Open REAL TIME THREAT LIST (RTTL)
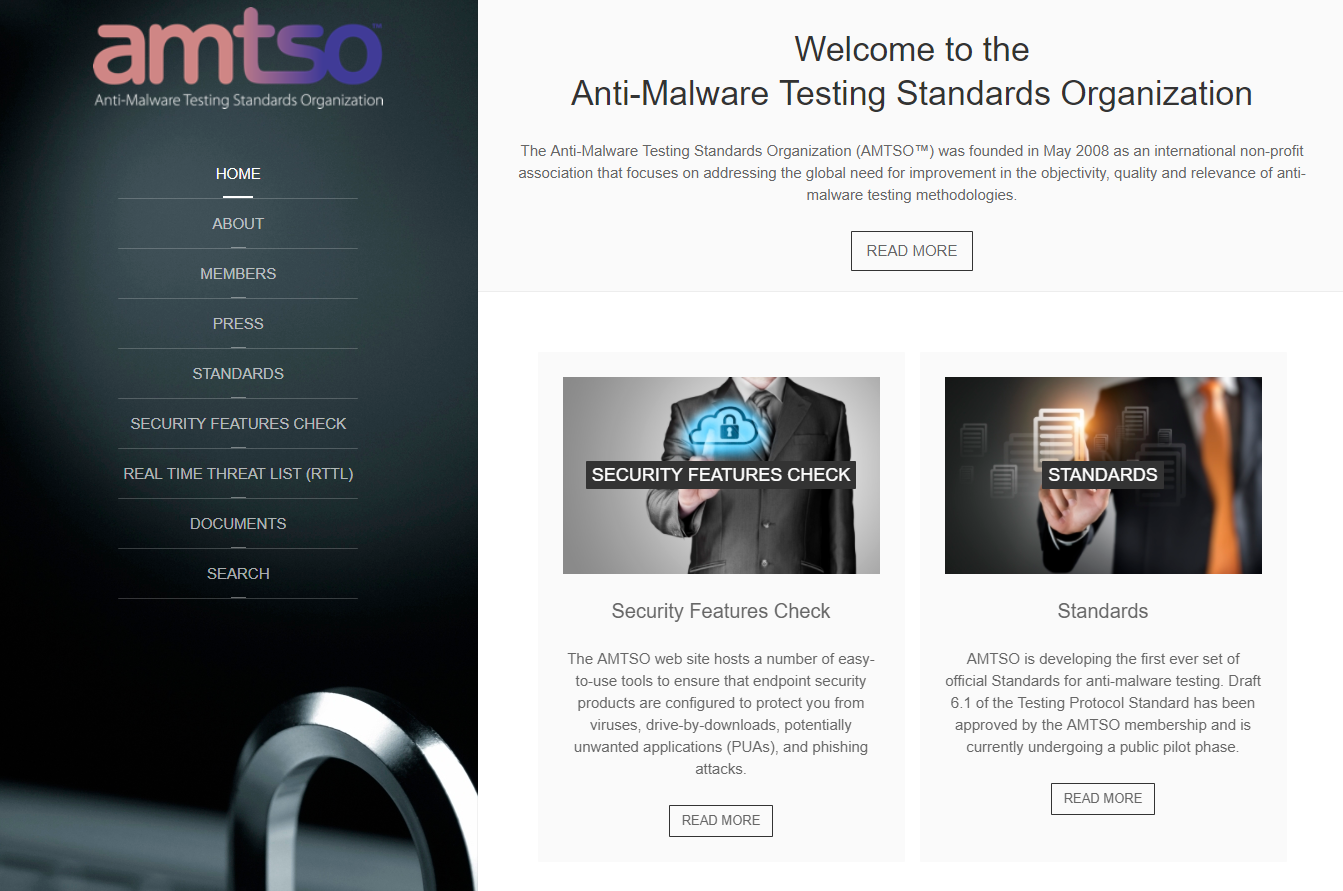Screen dimensions: 1343x891 click(238, 474)
